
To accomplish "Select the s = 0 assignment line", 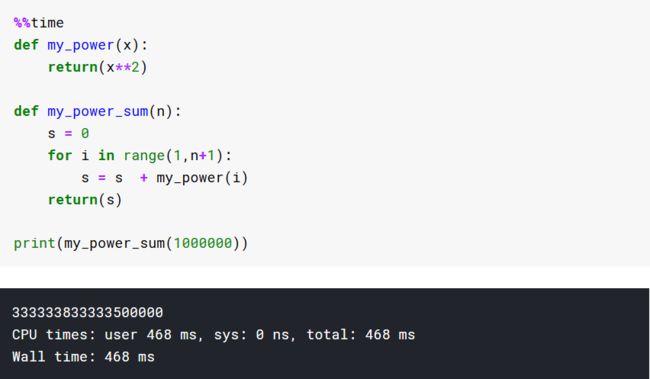I will (x=68, y=134).
